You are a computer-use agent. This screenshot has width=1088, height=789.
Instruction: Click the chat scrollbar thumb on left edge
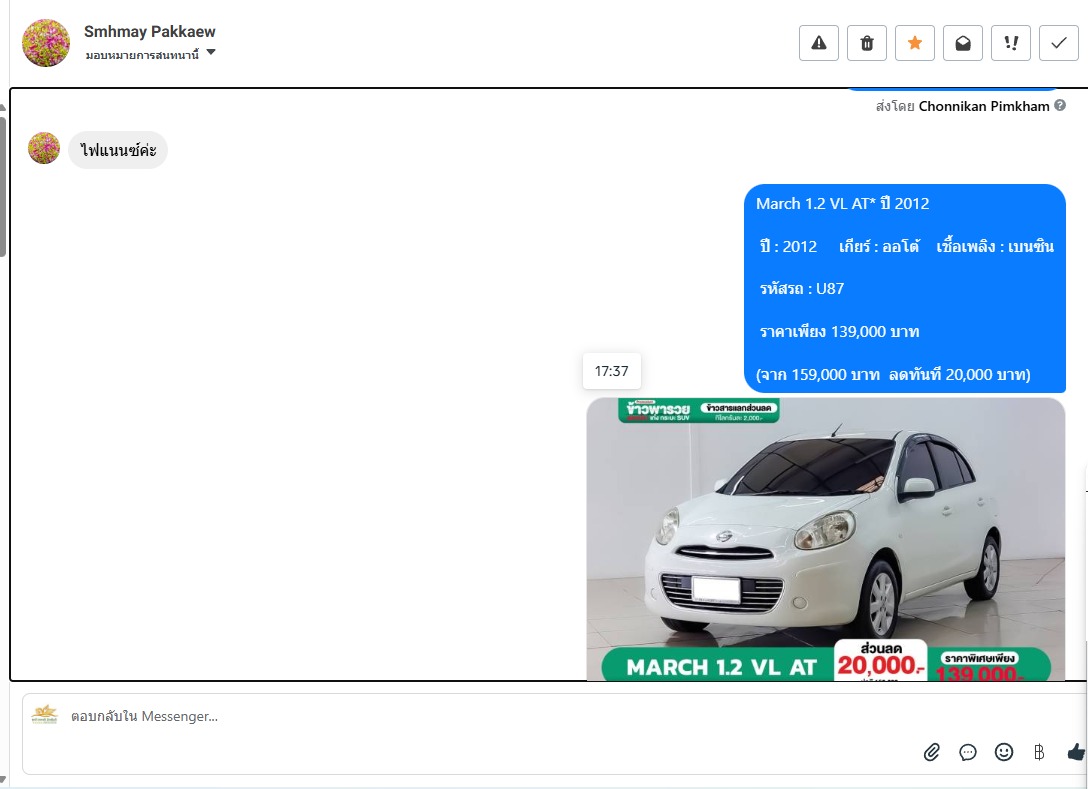[3, 186]
